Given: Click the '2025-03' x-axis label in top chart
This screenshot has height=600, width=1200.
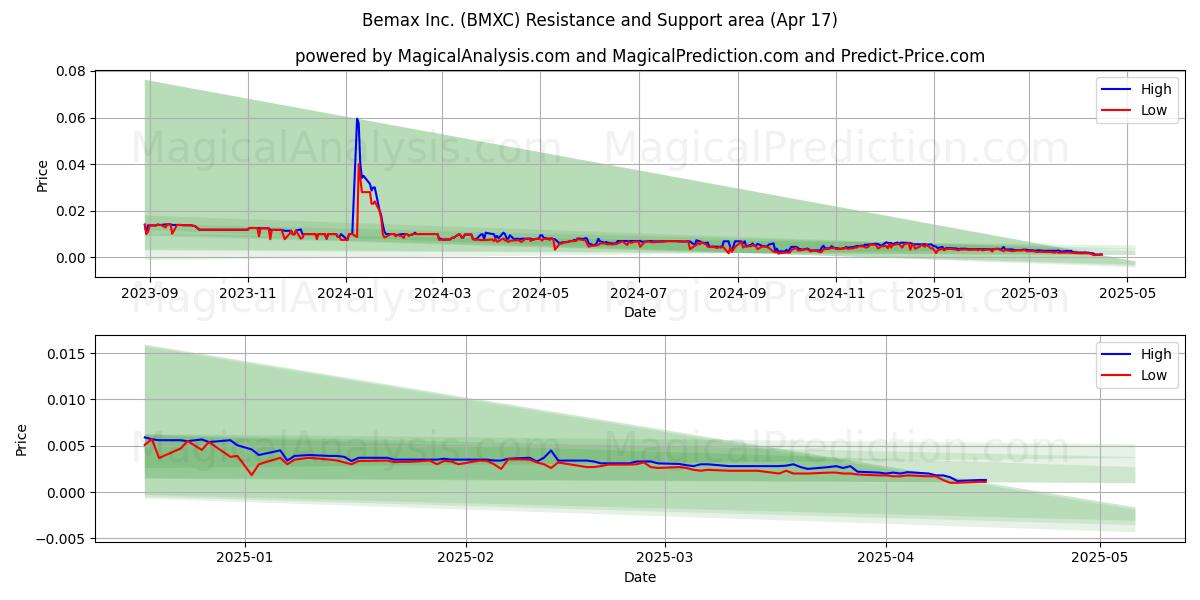Looking at the screenshot, I should pos(1029,293).
